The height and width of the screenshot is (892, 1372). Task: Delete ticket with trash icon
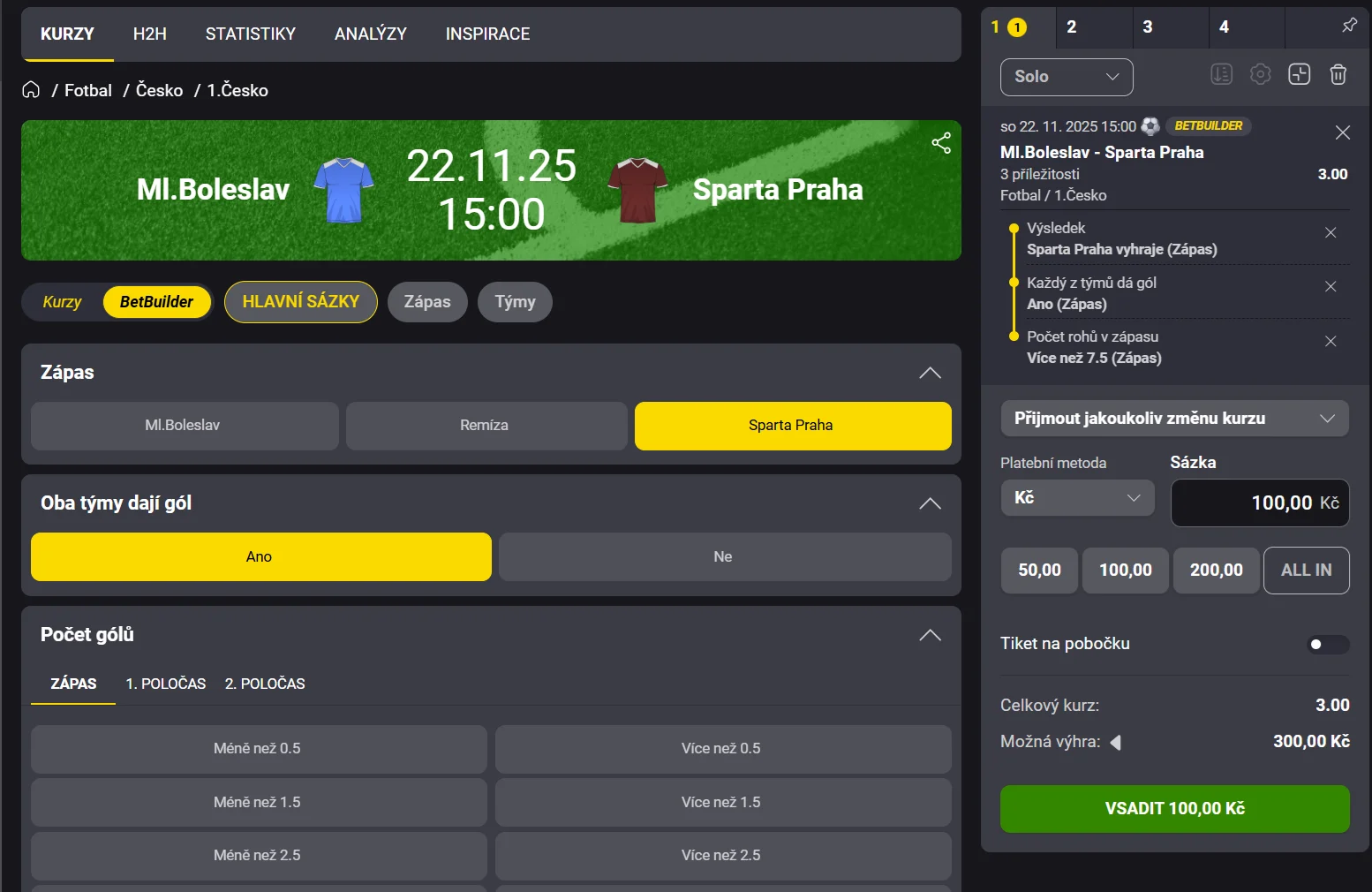pos(1338,75)
